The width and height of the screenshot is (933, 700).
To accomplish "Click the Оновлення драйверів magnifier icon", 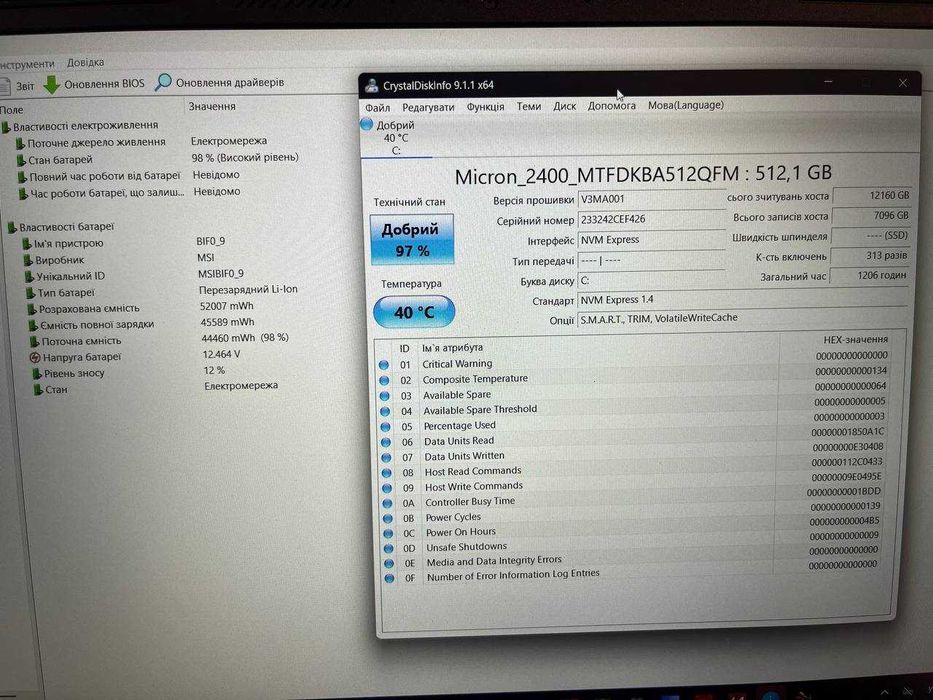I will click(x=163, y=82).
